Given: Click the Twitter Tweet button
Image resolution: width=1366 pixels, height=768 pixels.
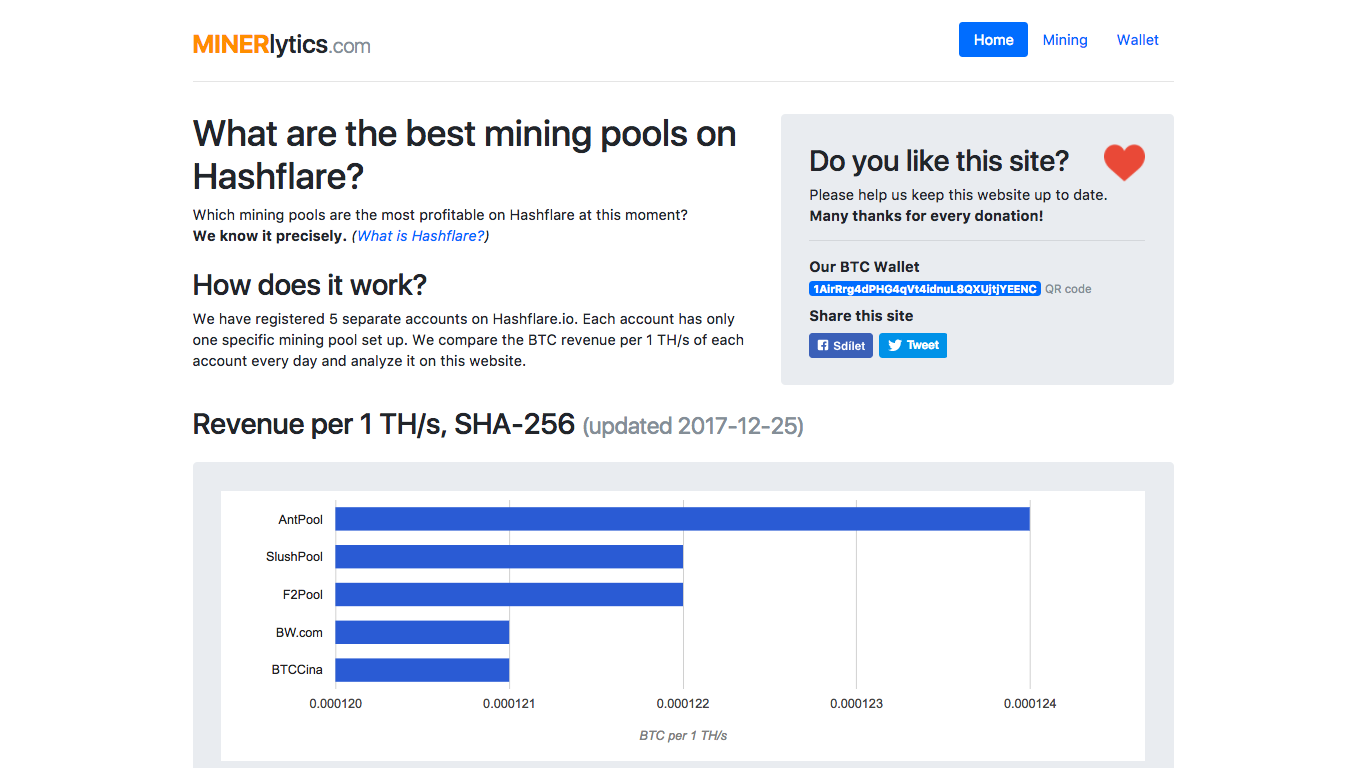Looking at the screenshot, I should coord(913,345).
